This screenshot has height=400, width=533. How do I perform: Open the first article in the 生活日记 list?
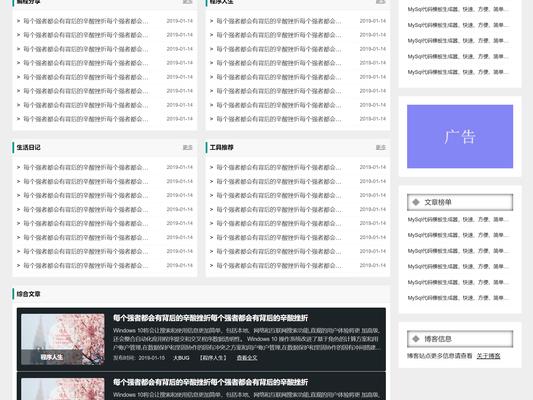click(x=86, y=167)
